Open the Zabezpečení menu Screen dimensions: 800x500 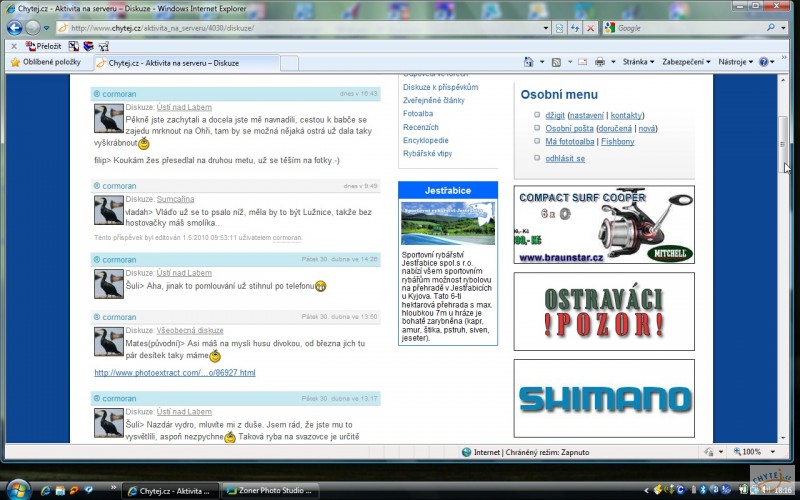[686, 62]
